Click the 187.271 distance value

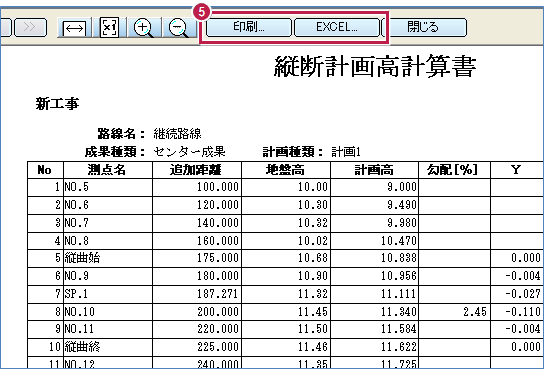pos(218,294)
